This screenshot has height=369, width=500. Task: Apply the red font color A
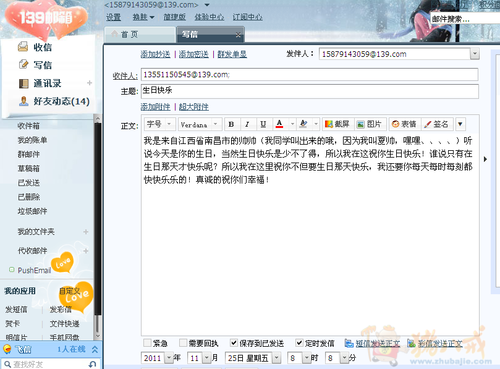pos(279,124)
